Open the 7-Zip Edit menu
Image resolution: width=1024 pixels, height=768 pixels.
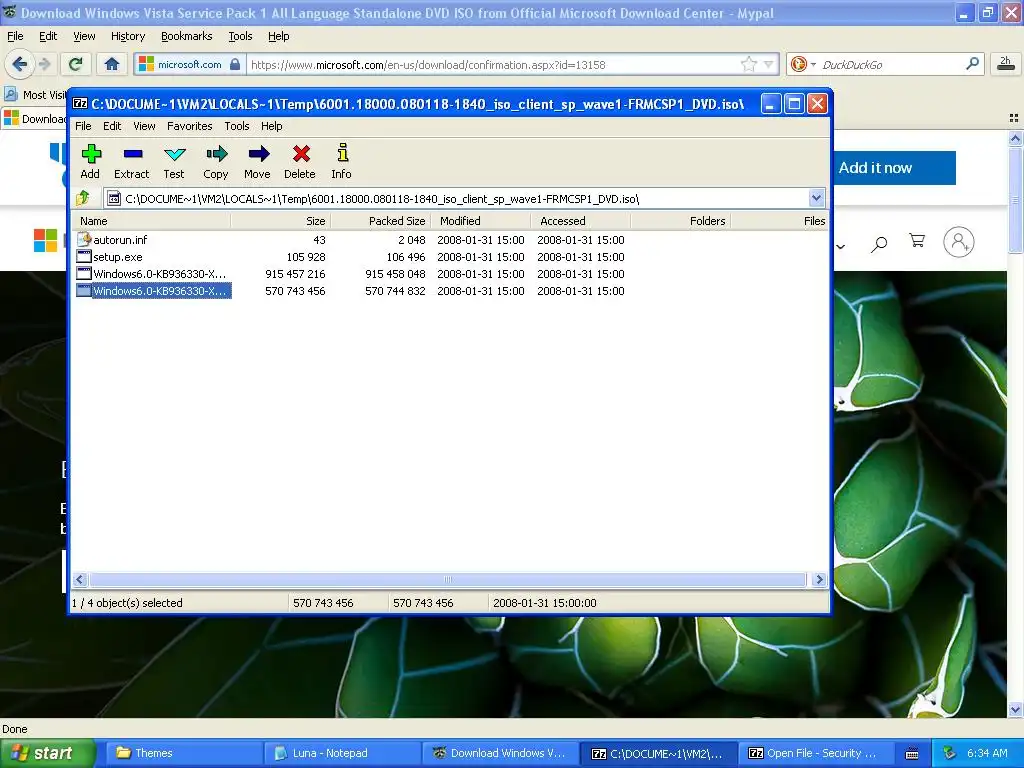tap(112, 126)
